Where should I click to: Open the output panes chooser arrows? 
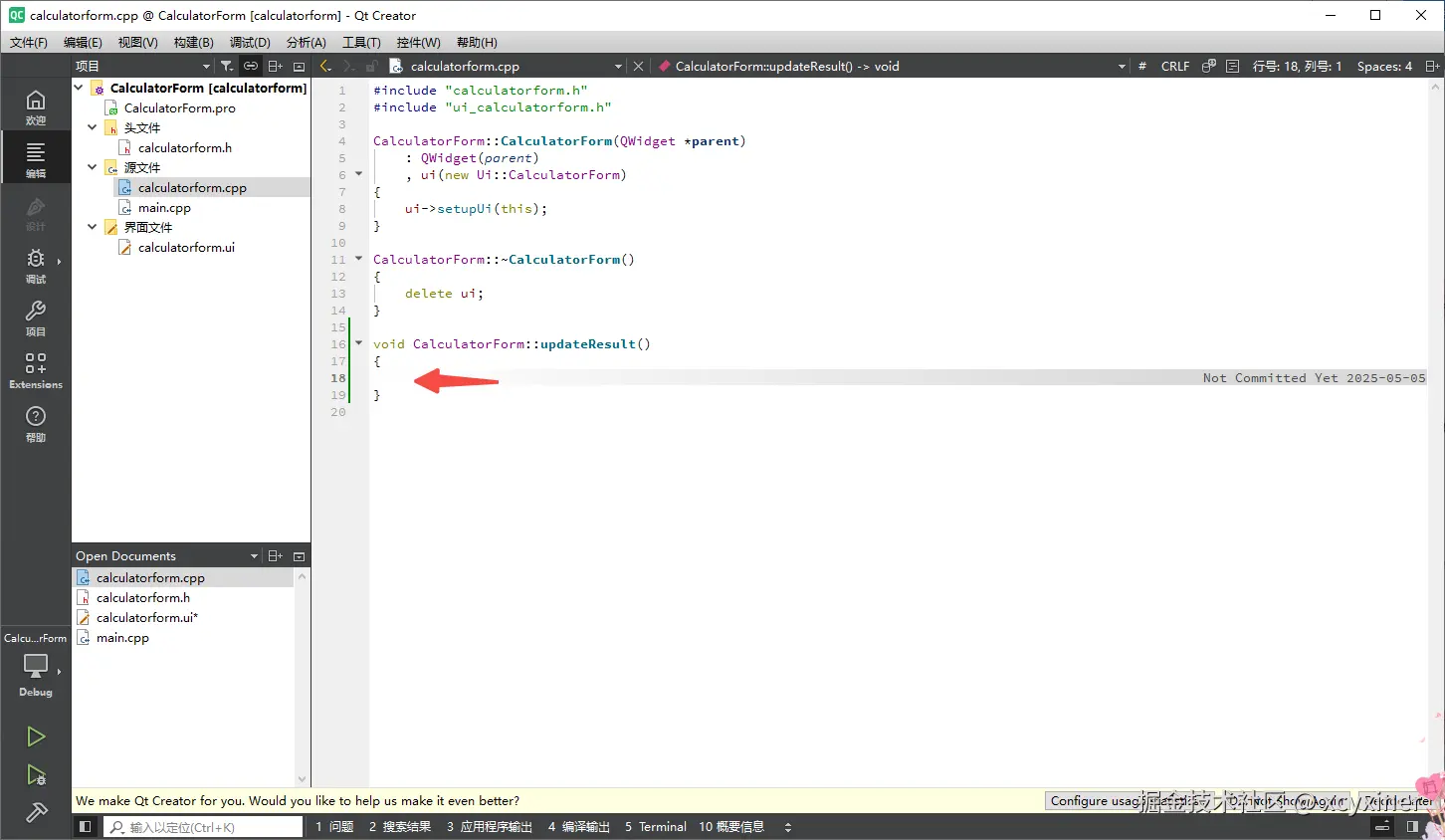point(788,827)
